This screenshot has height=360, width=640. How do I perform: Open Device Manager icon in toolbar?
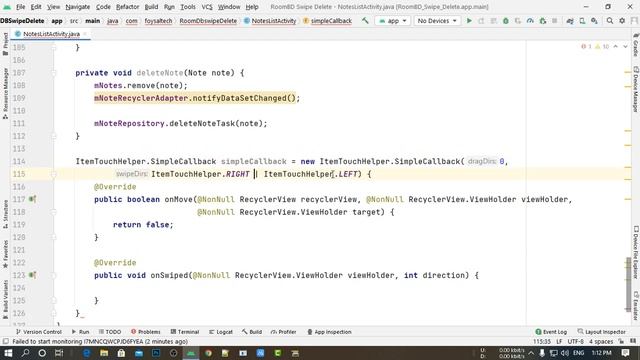(x=582, y=20)
